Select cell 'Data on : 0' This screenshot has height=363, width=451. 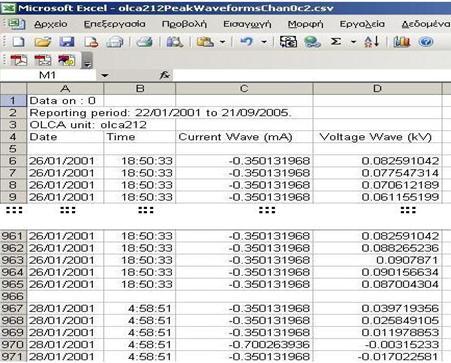pos(65,101)
